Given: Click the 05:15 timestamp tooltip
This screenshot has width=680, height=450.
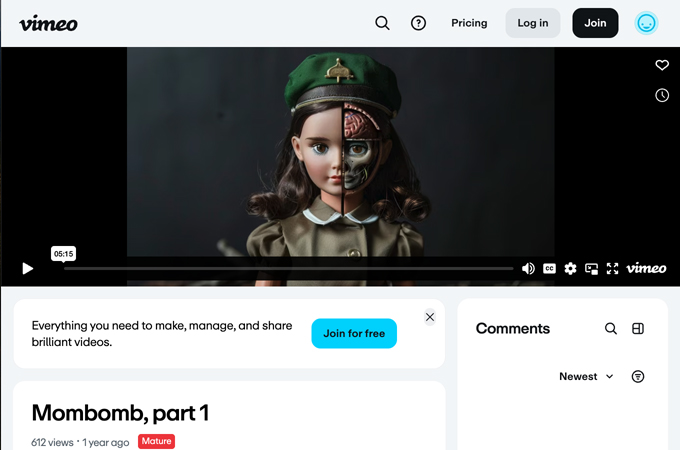Looking at the screenshot, I should click(63, 254).
